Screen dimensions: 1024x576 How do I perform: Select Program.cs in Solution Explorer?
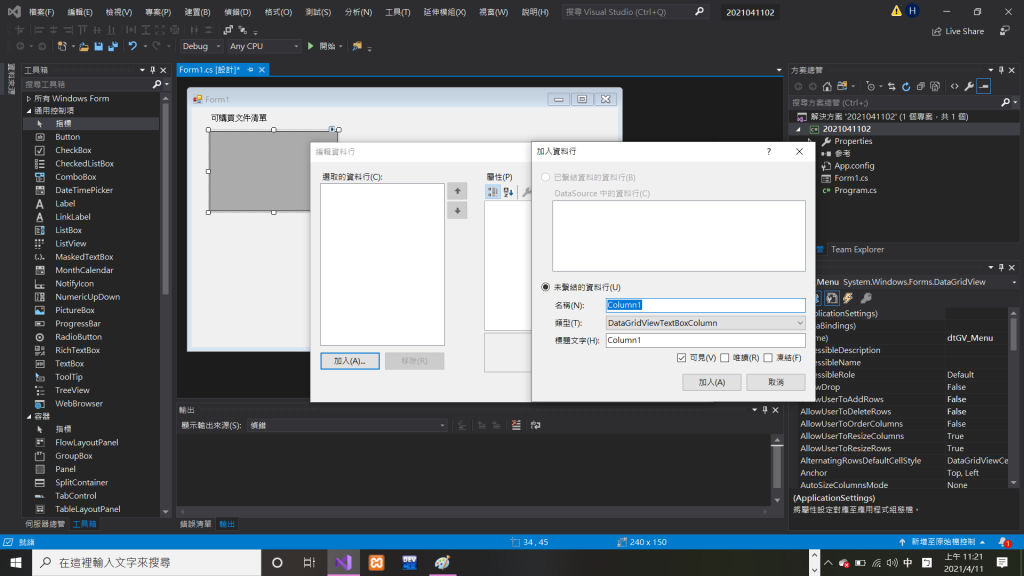click(855, 191)
